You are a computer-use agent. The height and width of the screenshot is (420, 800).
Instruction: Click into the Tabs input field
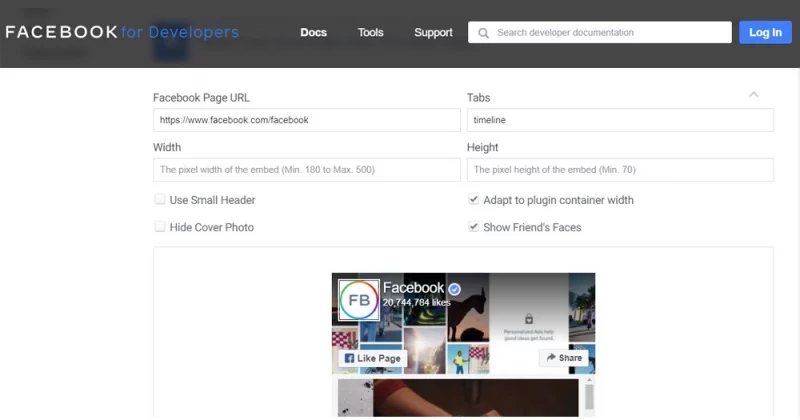pos(620,120)
